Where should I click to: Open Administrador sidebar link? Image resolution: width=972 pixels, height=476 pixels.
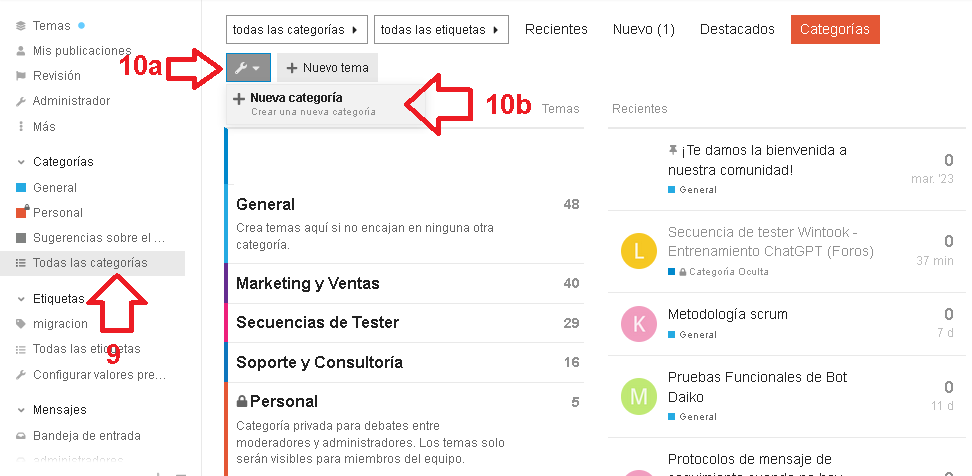point(71,100)
